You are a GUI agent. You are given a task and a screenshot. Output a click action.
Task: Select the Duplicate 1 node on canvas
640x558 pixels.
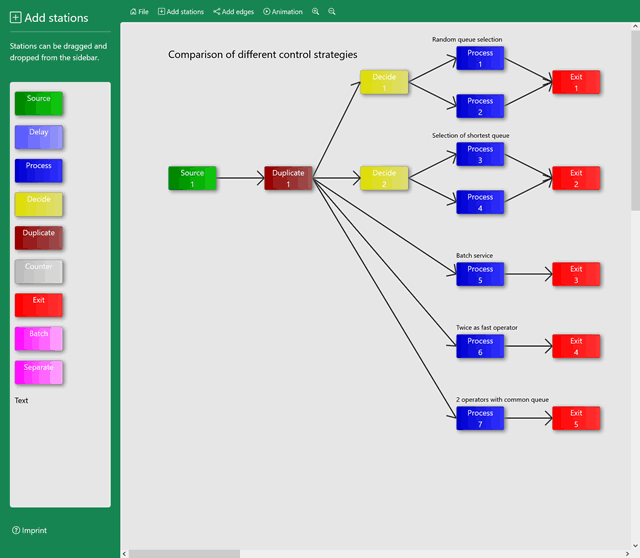[x=289, y=178]
